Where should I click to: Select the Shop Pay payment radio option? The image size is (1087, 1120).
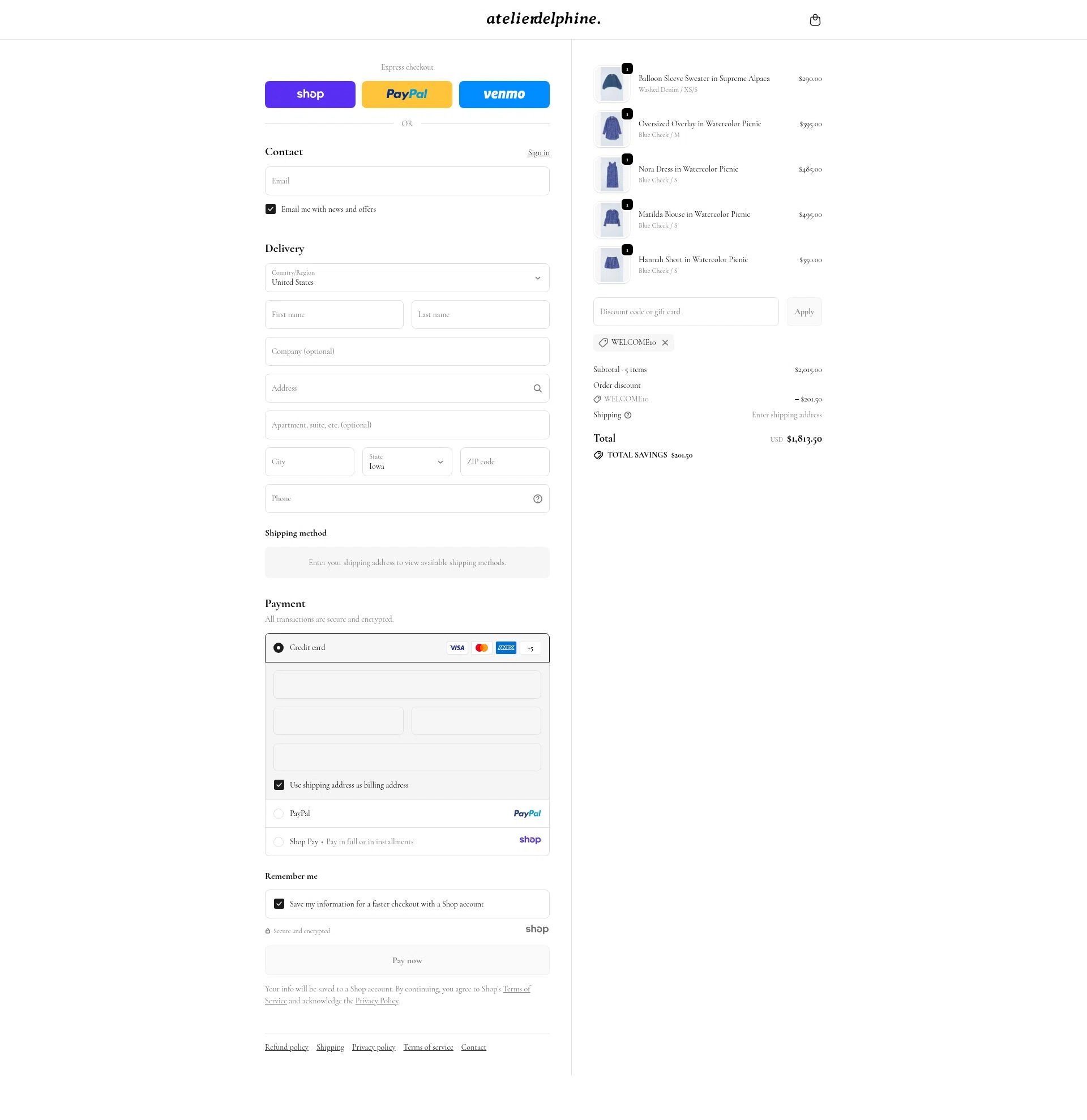click(279, 843)
